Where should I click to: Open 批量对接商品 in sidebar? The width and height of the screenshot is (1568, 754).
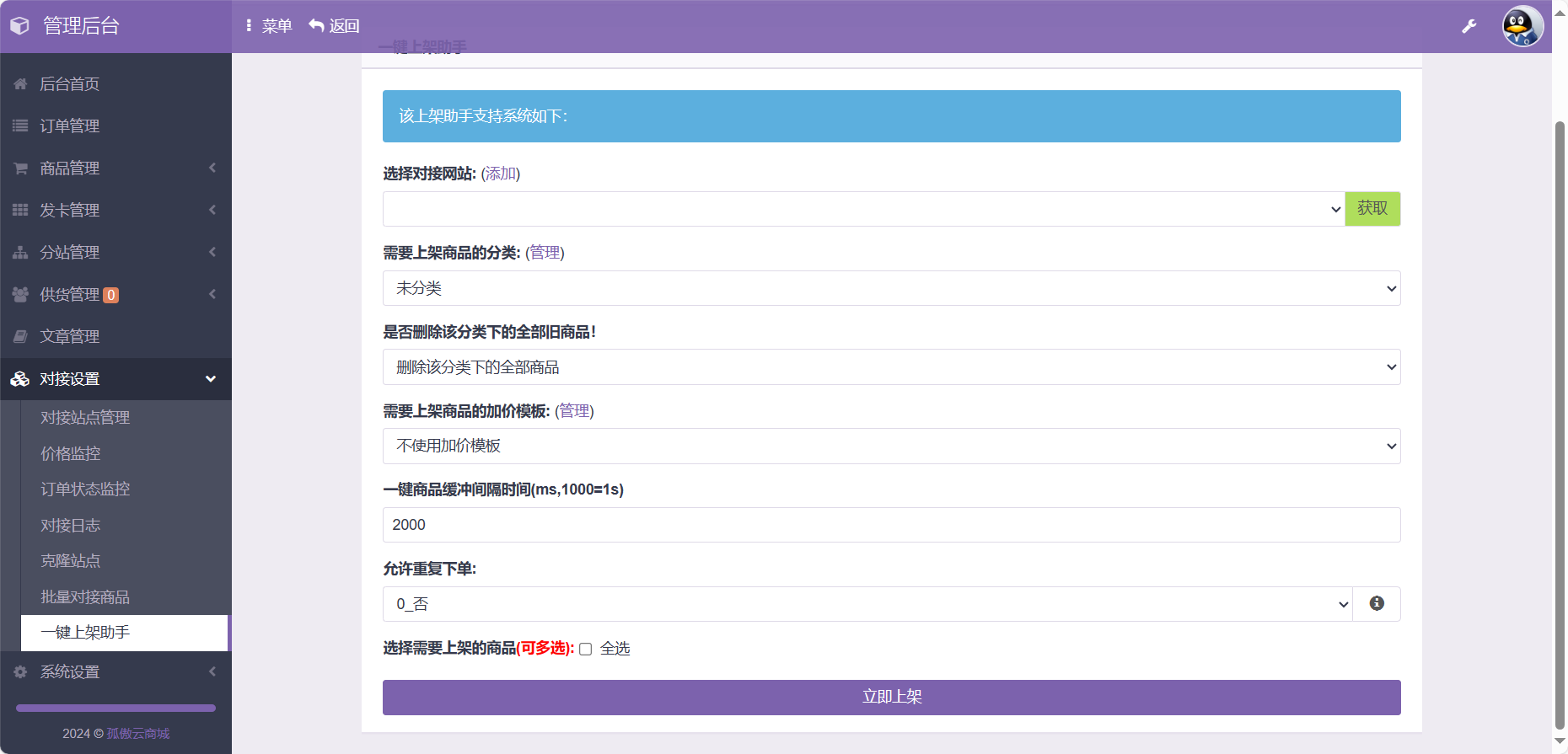pyautogui.click(x=85, y=597)
